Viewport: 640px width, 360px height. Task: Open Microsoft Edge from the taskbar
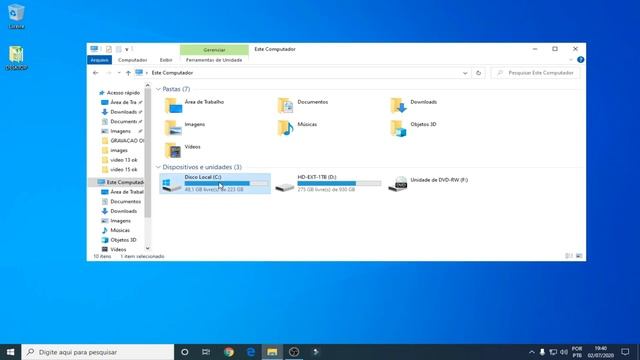(251, 352)
